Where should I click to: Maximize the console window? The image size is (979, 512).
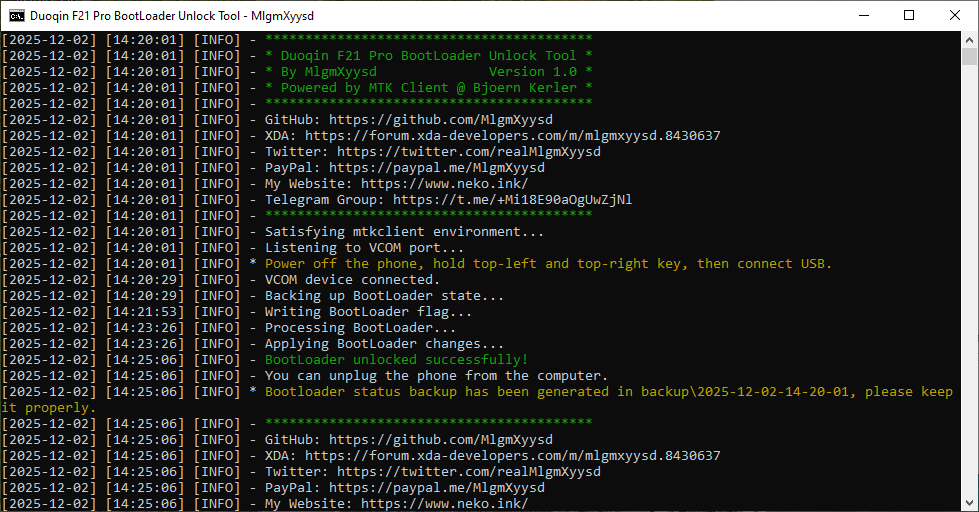click(x=909, y=15)
